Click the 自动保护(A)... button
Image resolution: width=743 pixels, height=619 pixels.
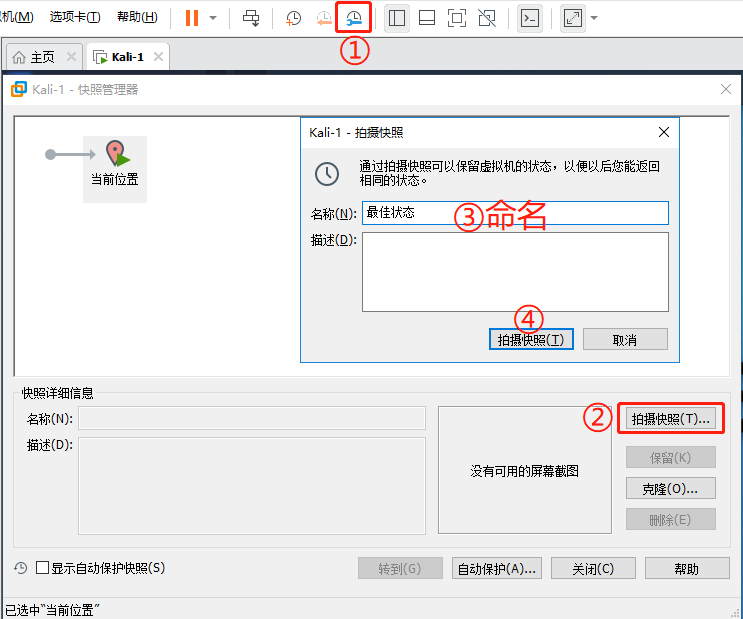[x=497, y=568]
